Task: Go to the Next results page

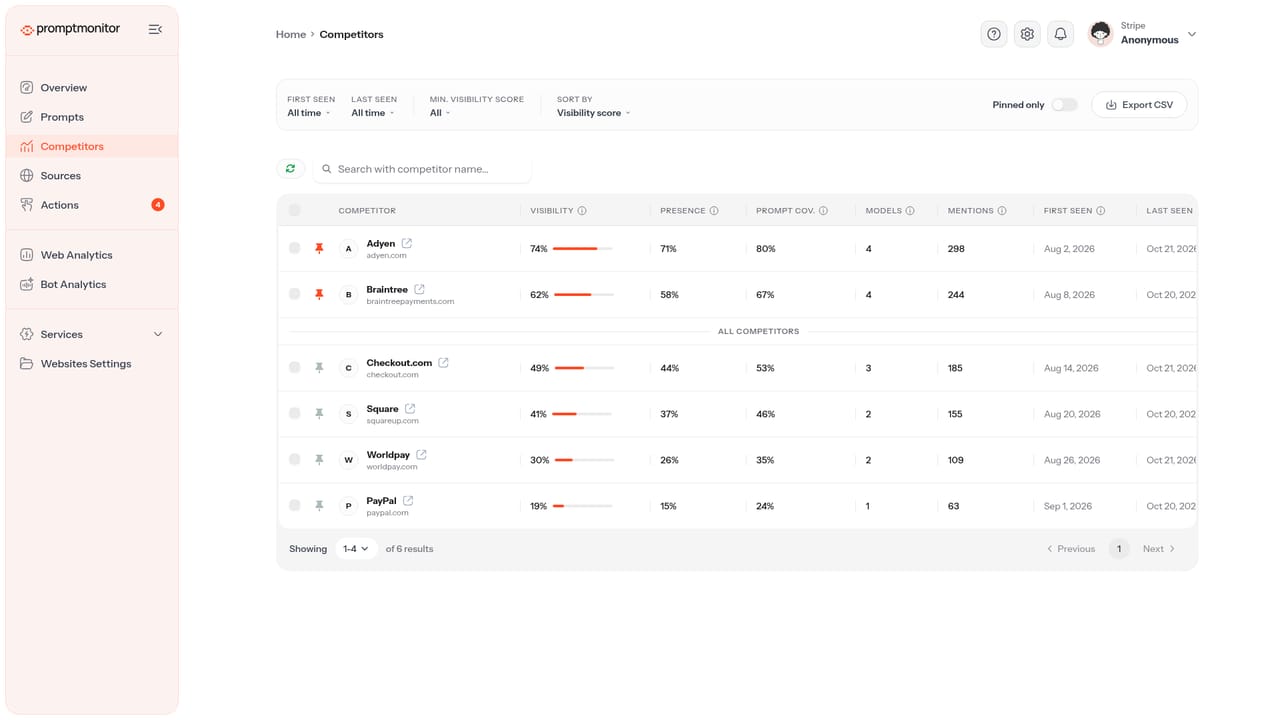Action: pyautogui.click(x=1159, y=549)
